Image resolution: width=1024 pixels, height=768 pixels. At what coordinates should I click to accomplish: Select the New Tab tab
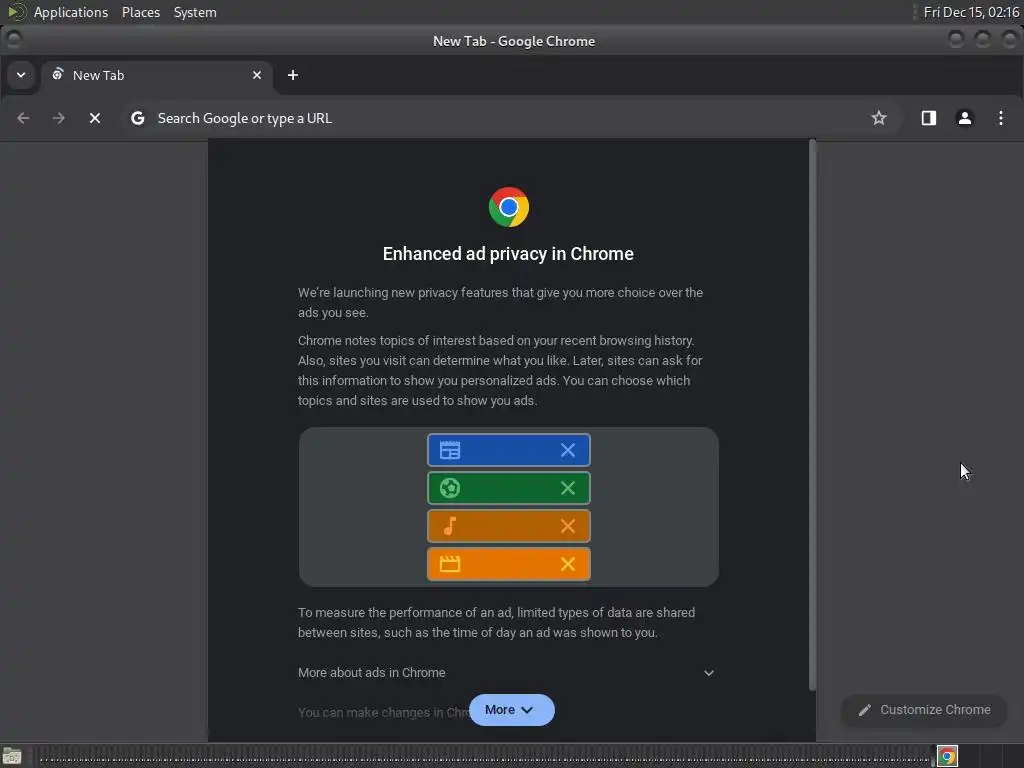tap(156, 75)
